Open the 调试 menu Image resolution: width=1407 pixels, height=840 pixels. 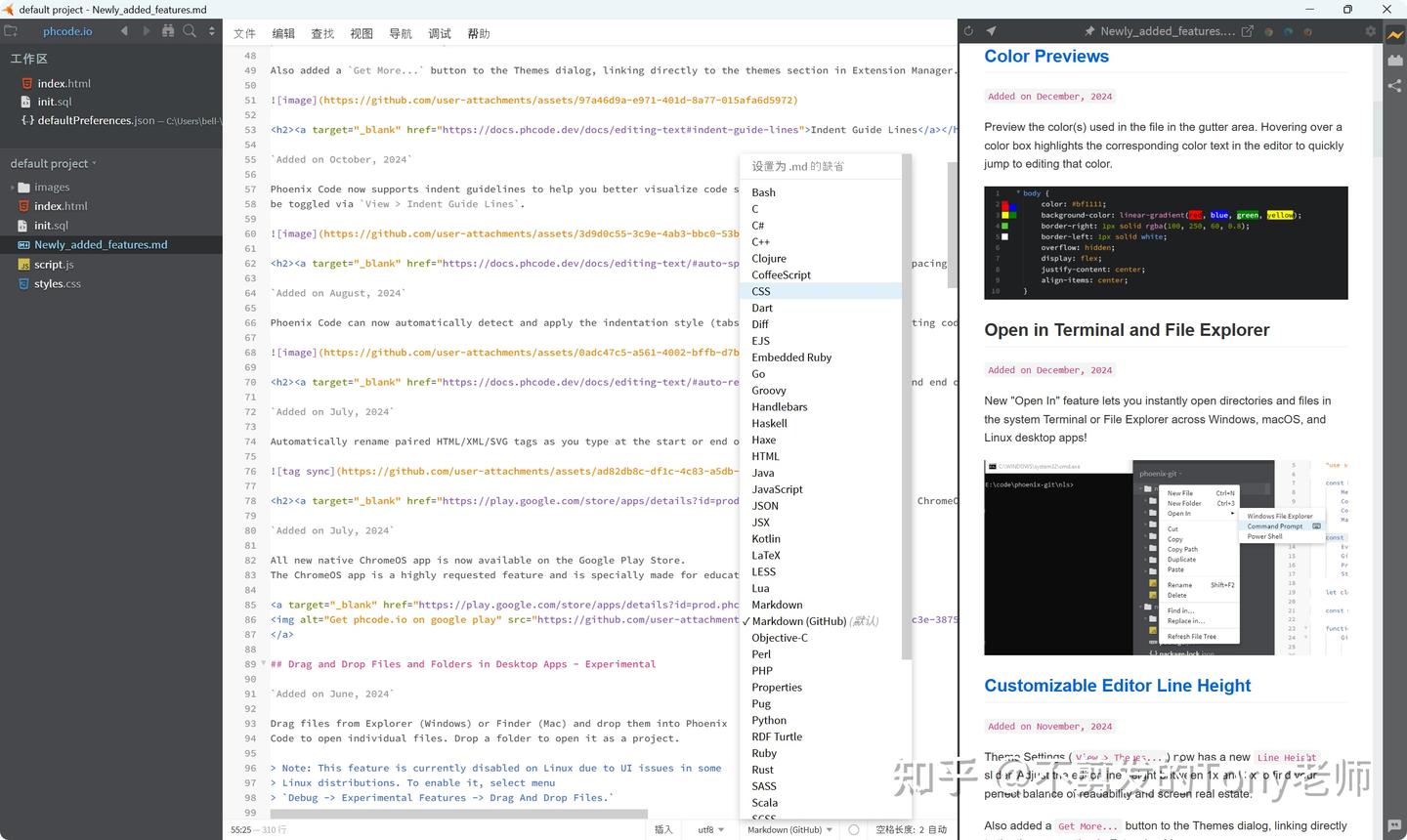point(439,32)
